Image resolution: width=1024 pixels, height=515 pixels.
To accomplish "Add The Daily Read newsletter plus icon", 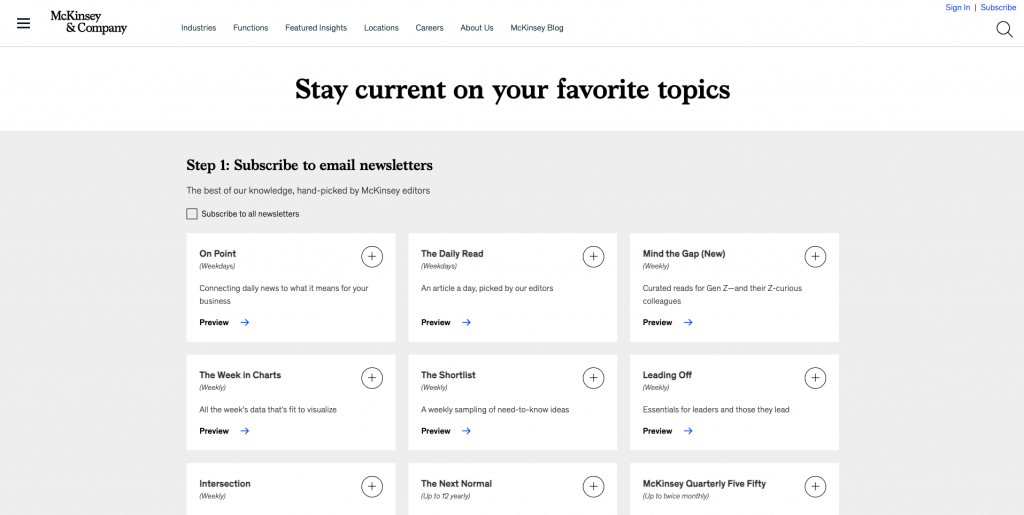I will point(594,257).
